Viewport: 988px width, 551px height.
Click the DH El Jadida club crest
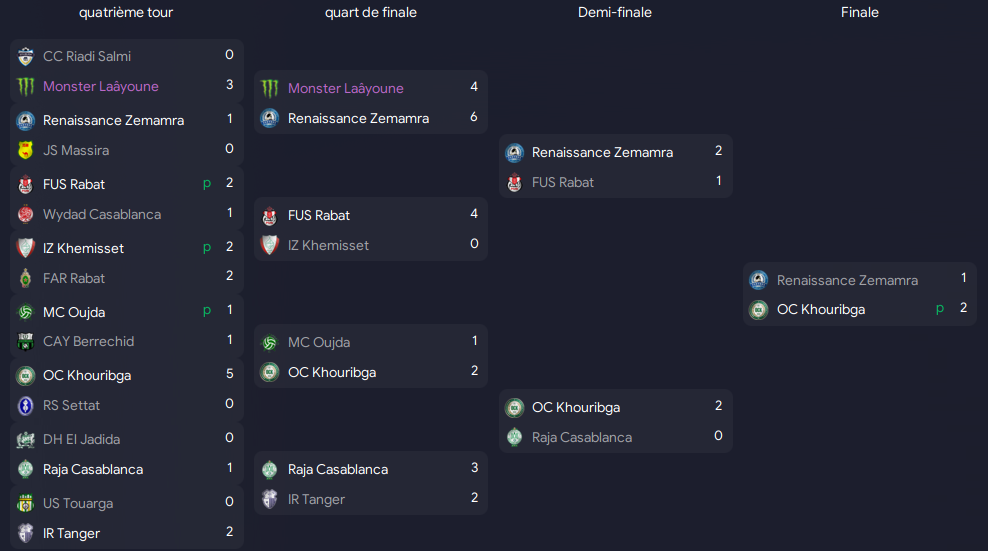(25, 439)
